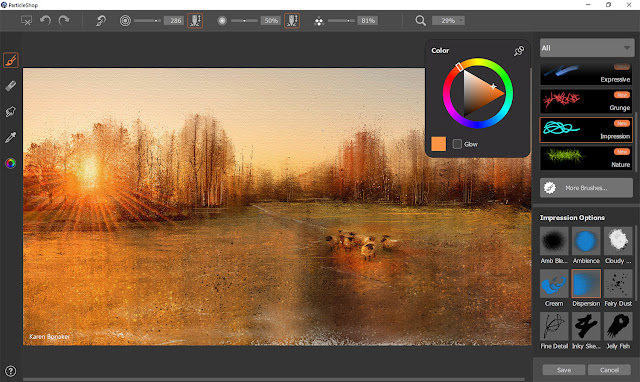Select the clone source tool in left sidebar
The height and width of the screenshot is (382, 640).
[11, 111]
